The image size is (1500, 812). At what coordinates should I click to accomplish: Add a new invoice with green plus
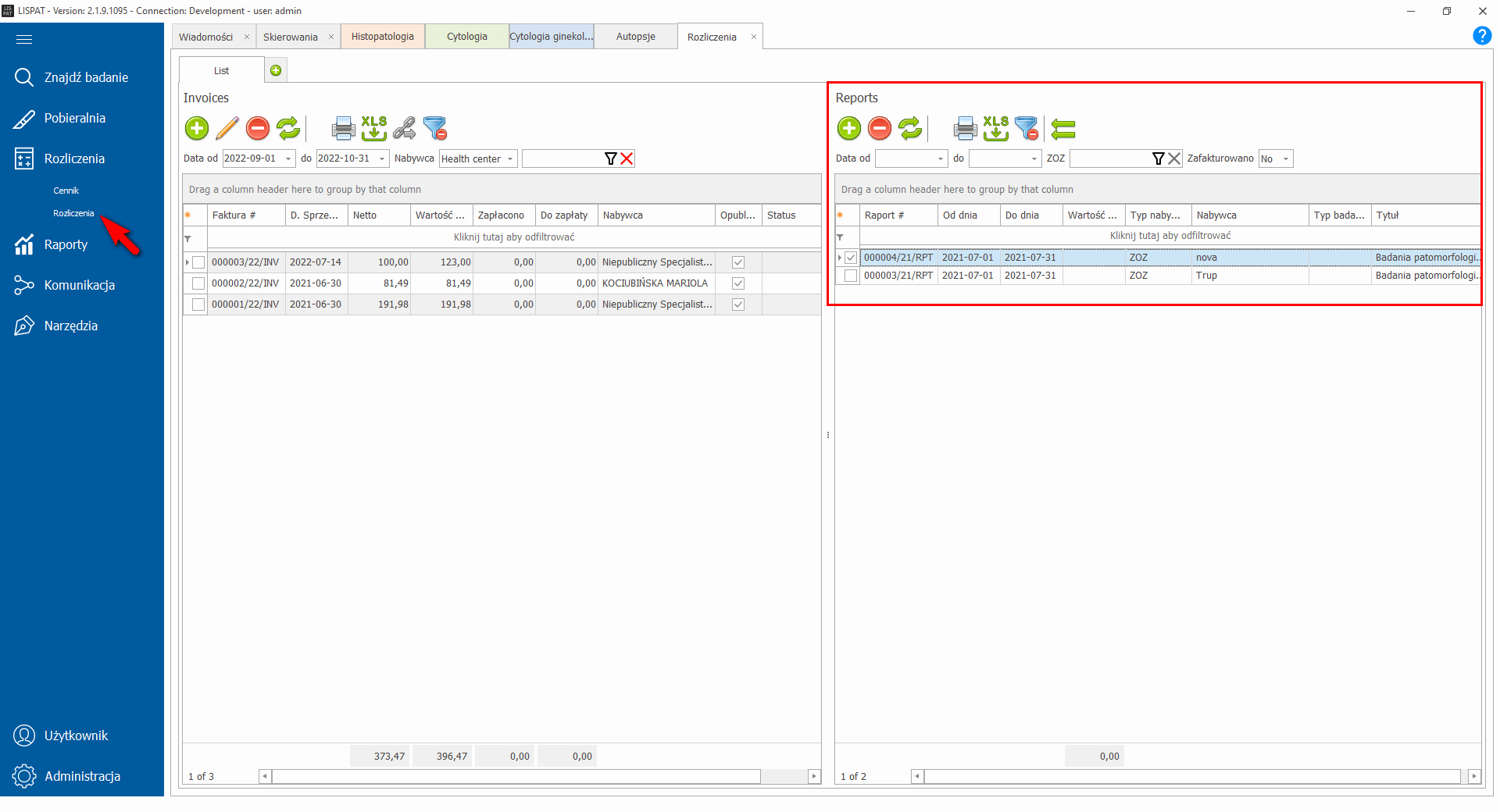(197, 128)
